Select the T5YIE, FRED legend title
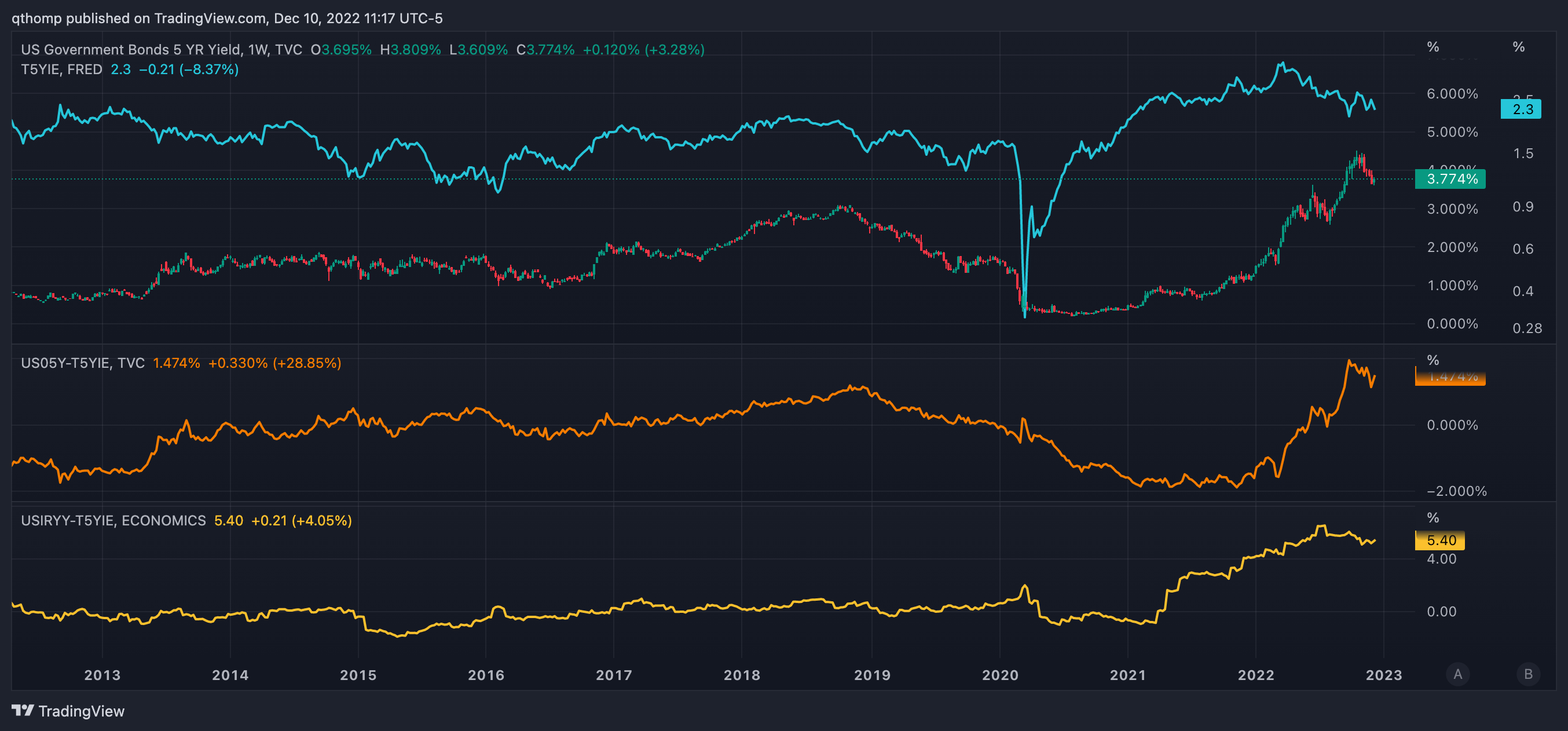 coord(61,70)
